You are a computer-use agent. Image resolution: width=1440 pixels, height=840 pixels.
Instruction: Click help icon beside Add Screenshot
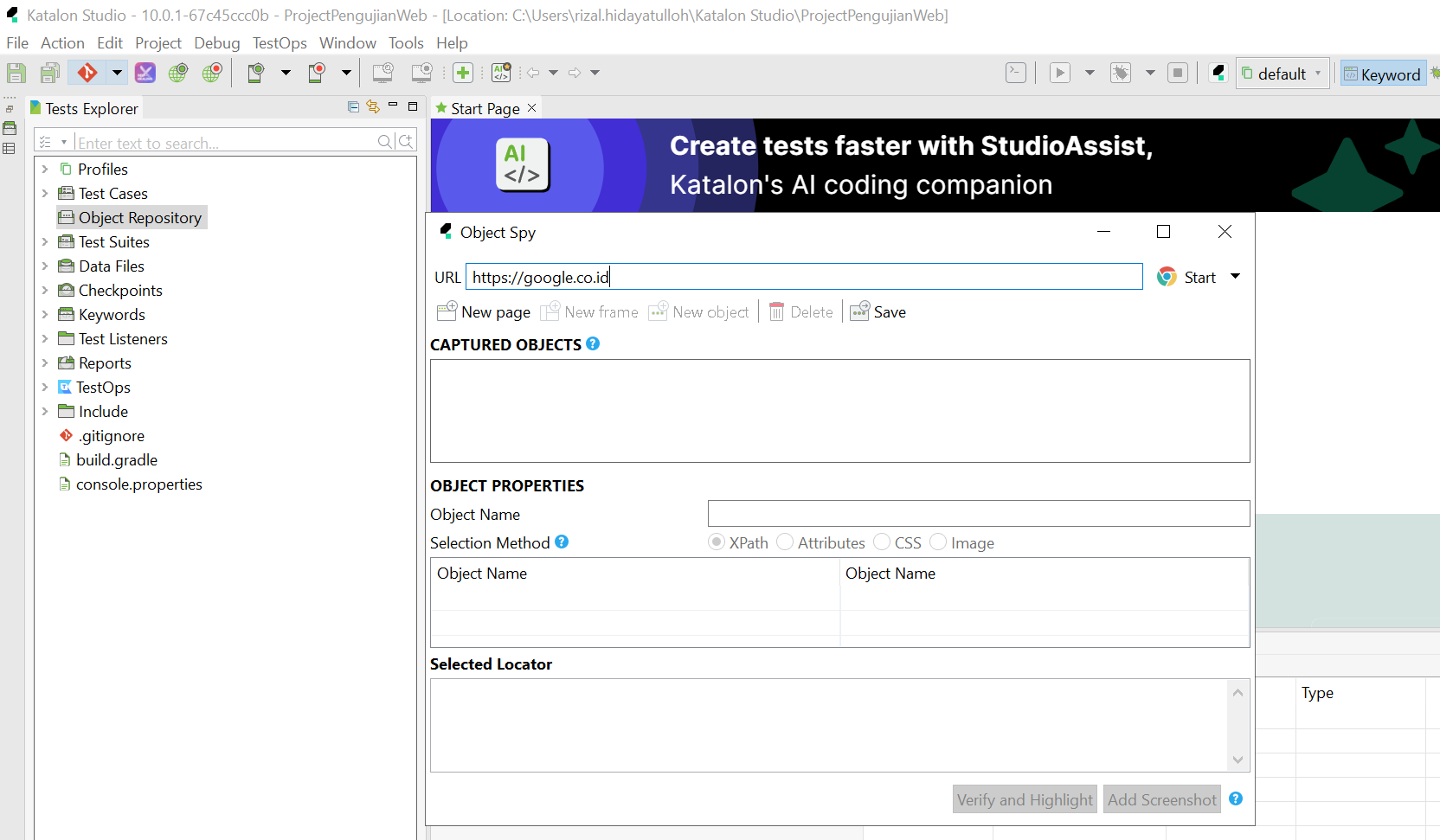point(1236,798)
